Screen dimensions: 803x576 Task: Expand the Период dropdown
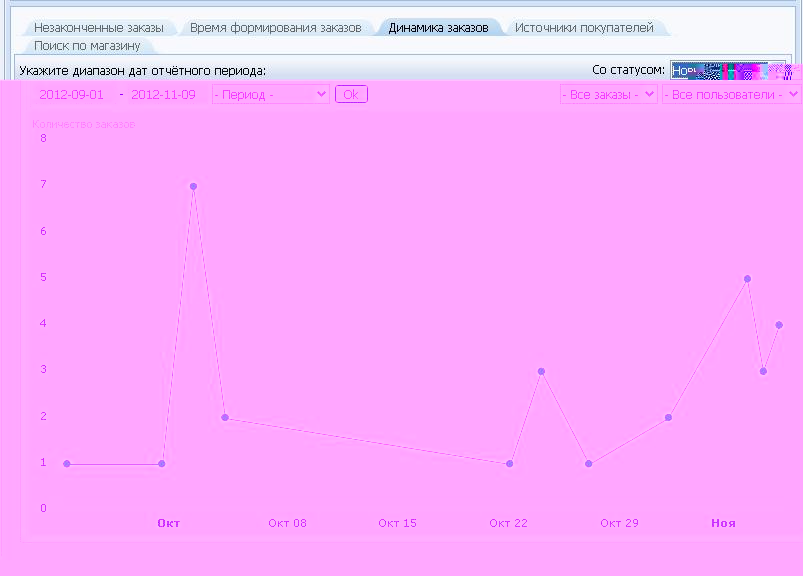pyautogui.click(x=270, y=94)
